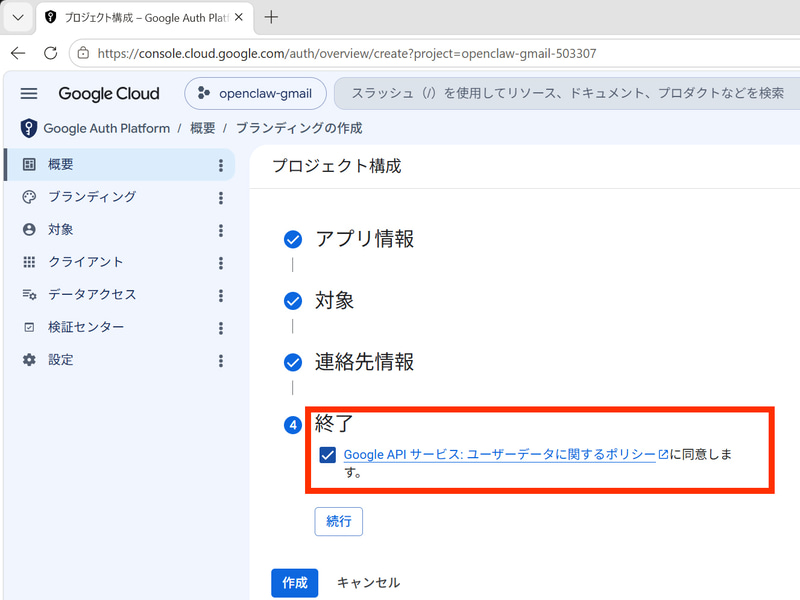Click the クライアント grid icon
This screenshot has width=800, height=600.
[29, 262]
